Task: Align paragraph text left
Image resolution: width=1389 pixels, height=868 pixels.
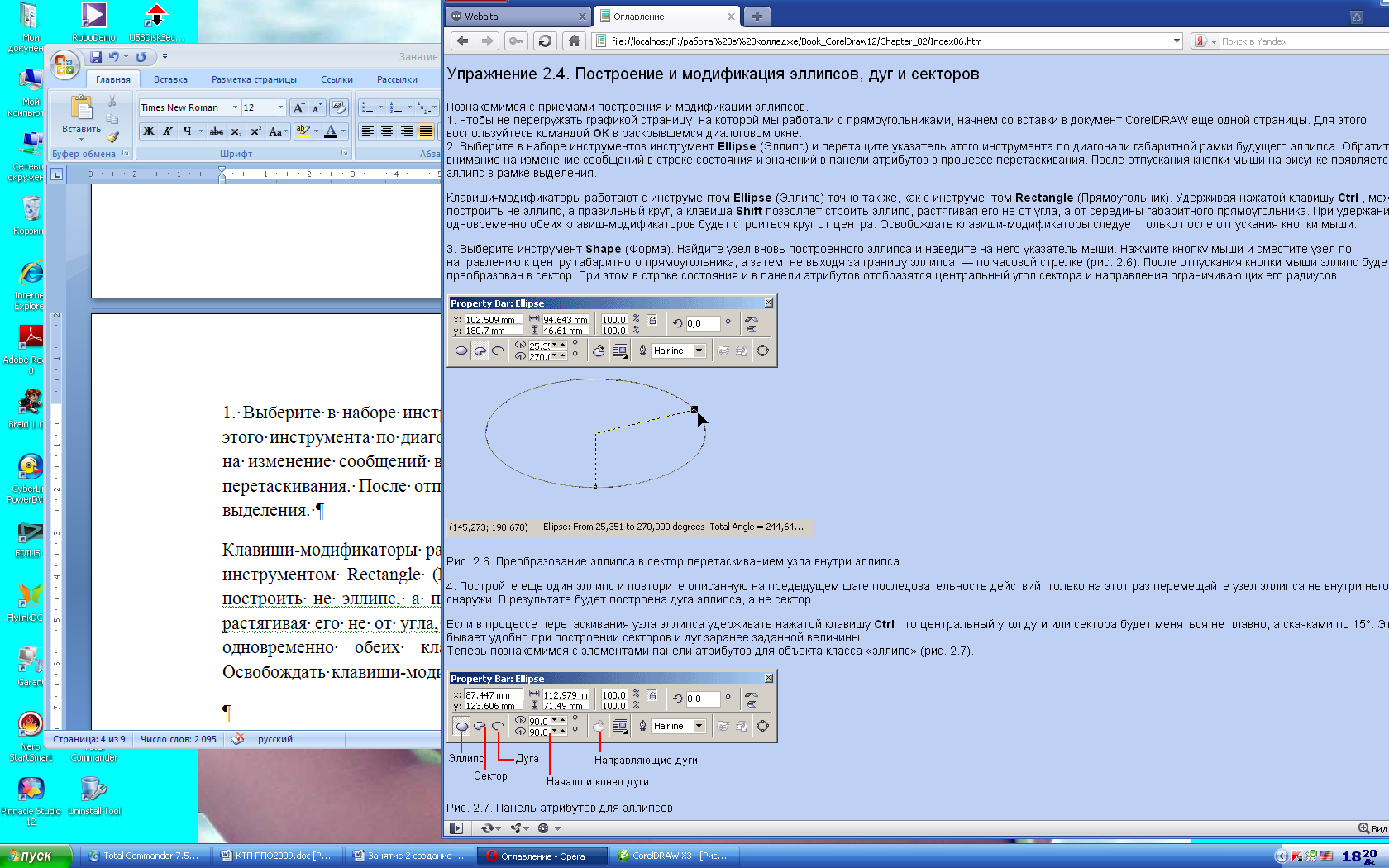Action: [x=368, y=131]
